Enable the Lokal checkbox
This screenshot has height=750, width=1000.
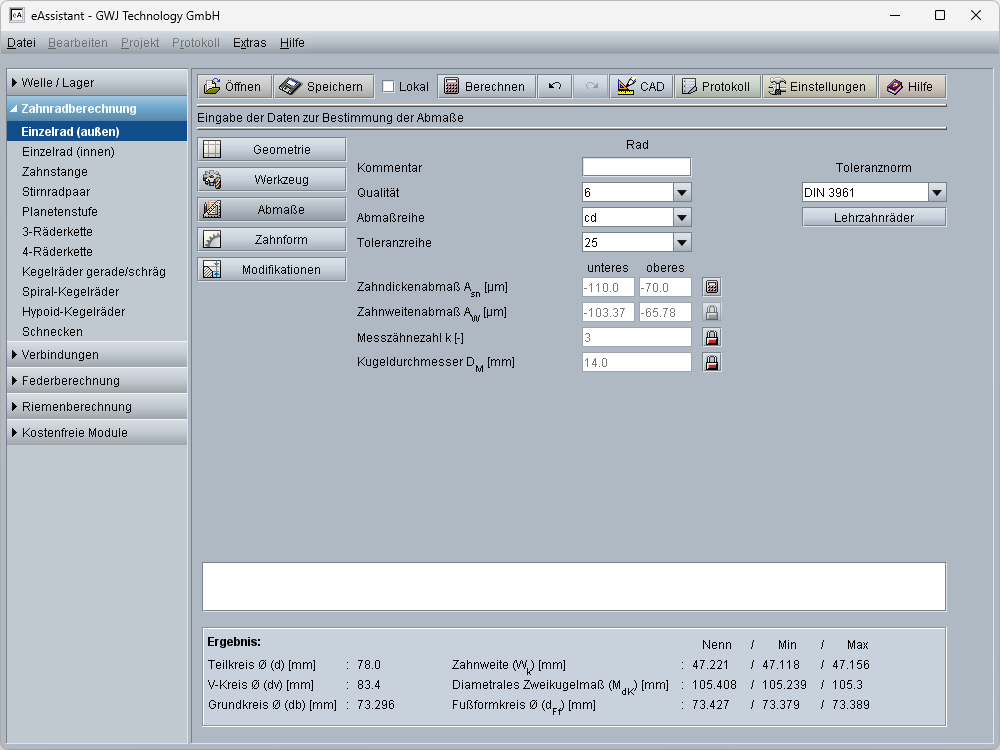tap(389, 87)
